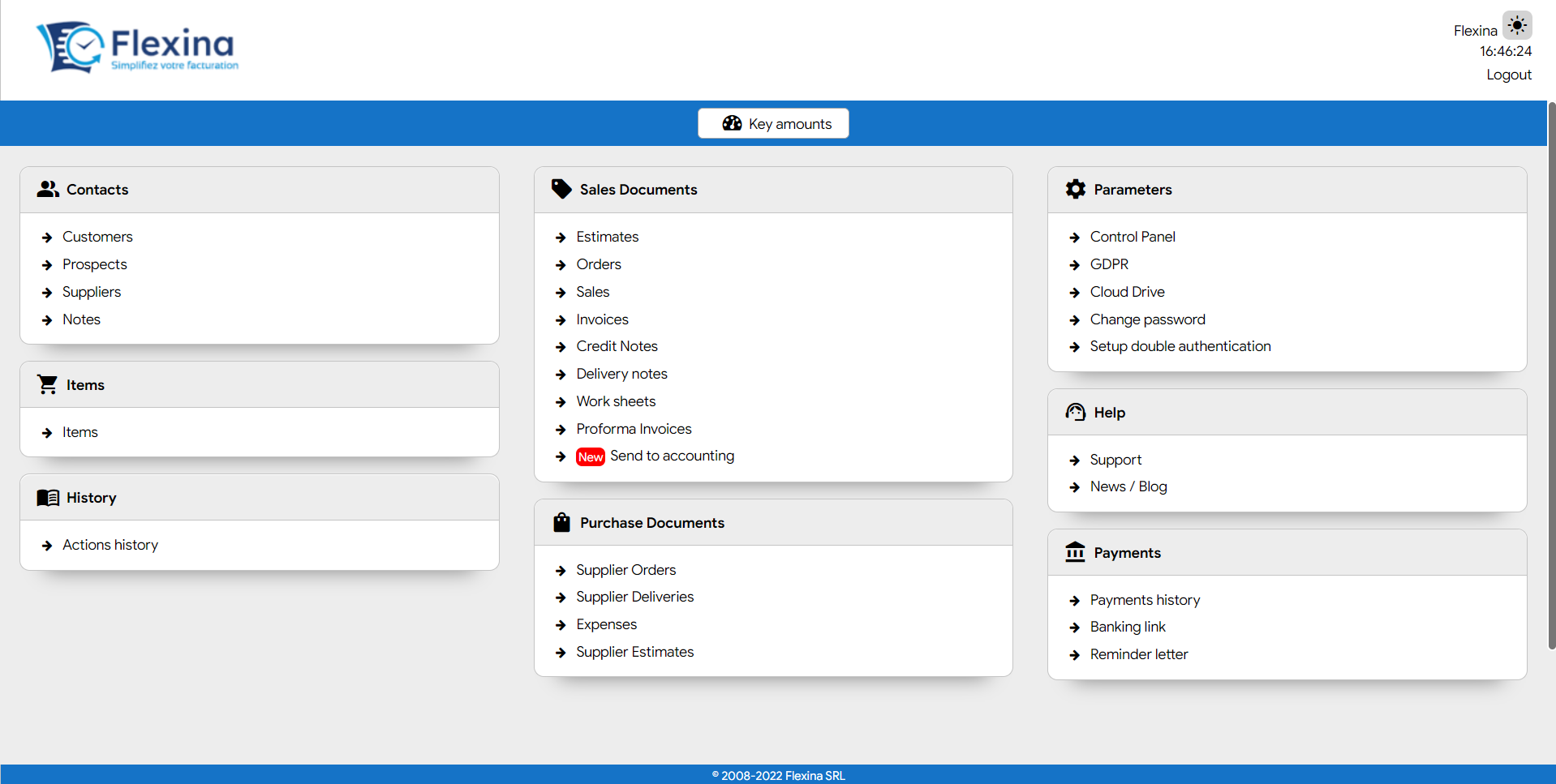
Task: Click the arrow icon beside Payments history
Action: click(x=1075, y=601)
